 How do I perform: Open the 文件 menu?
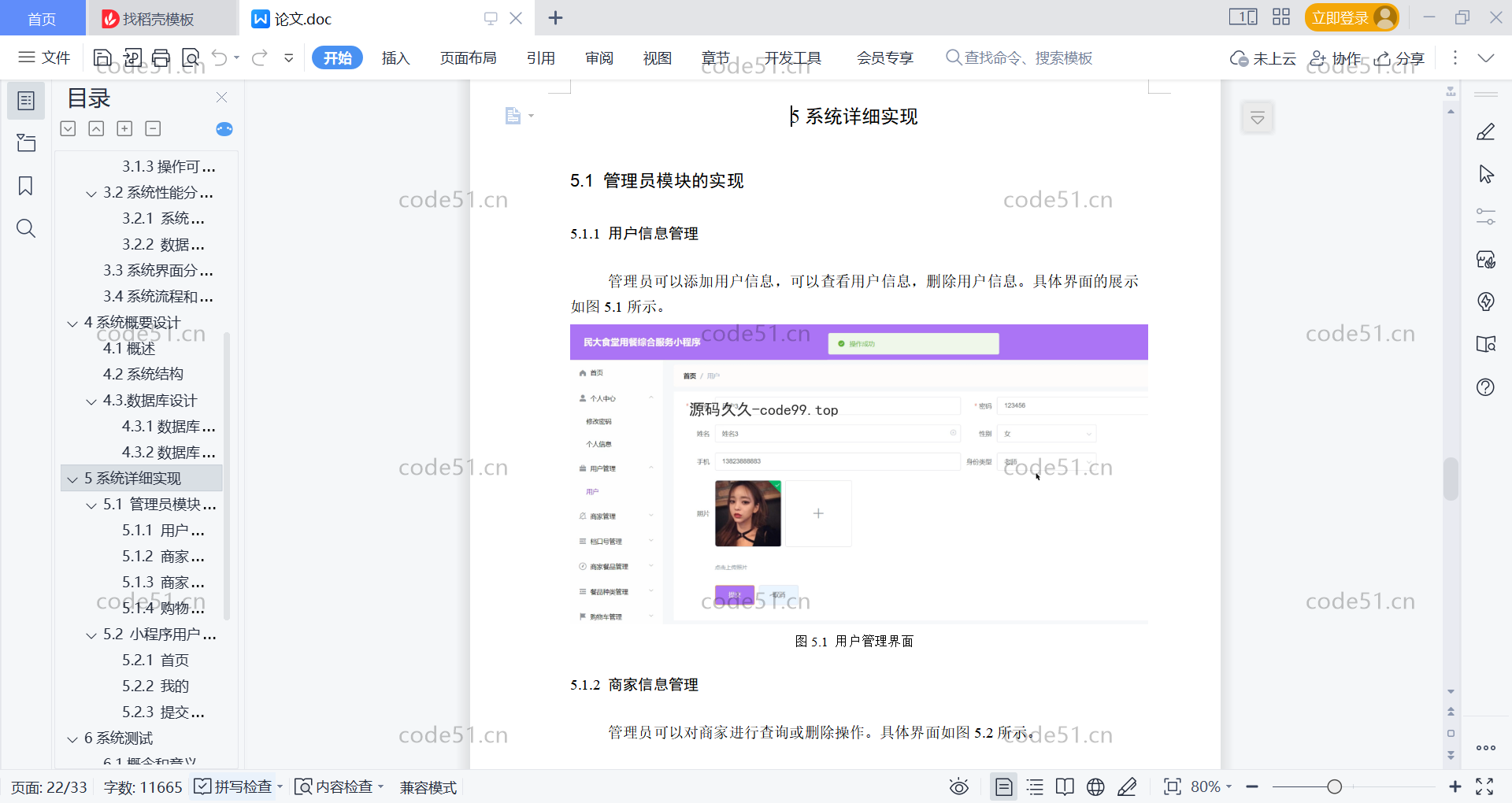click(45, 57)
